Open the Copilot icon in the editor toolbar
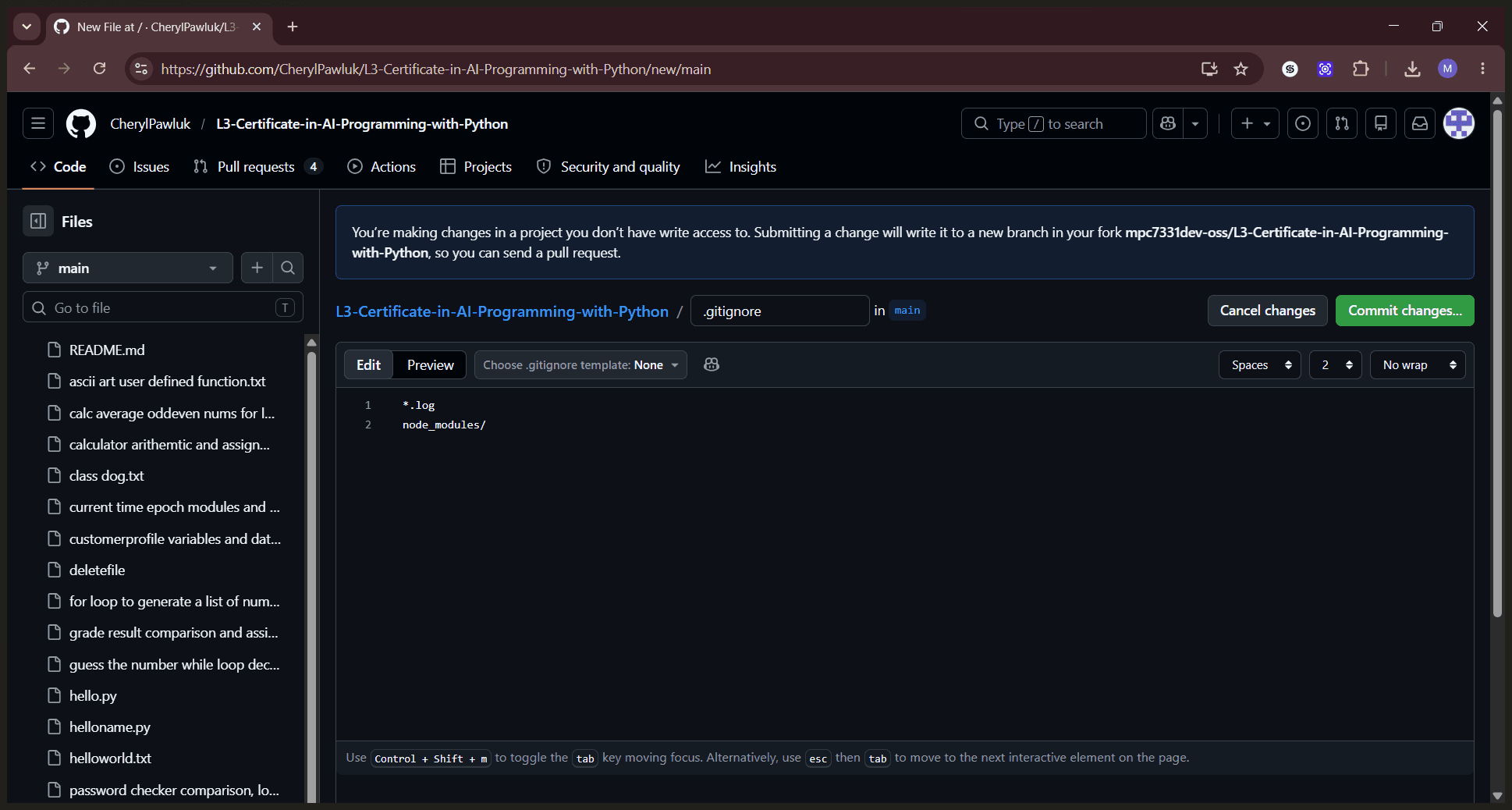 (x=712, y=364)
